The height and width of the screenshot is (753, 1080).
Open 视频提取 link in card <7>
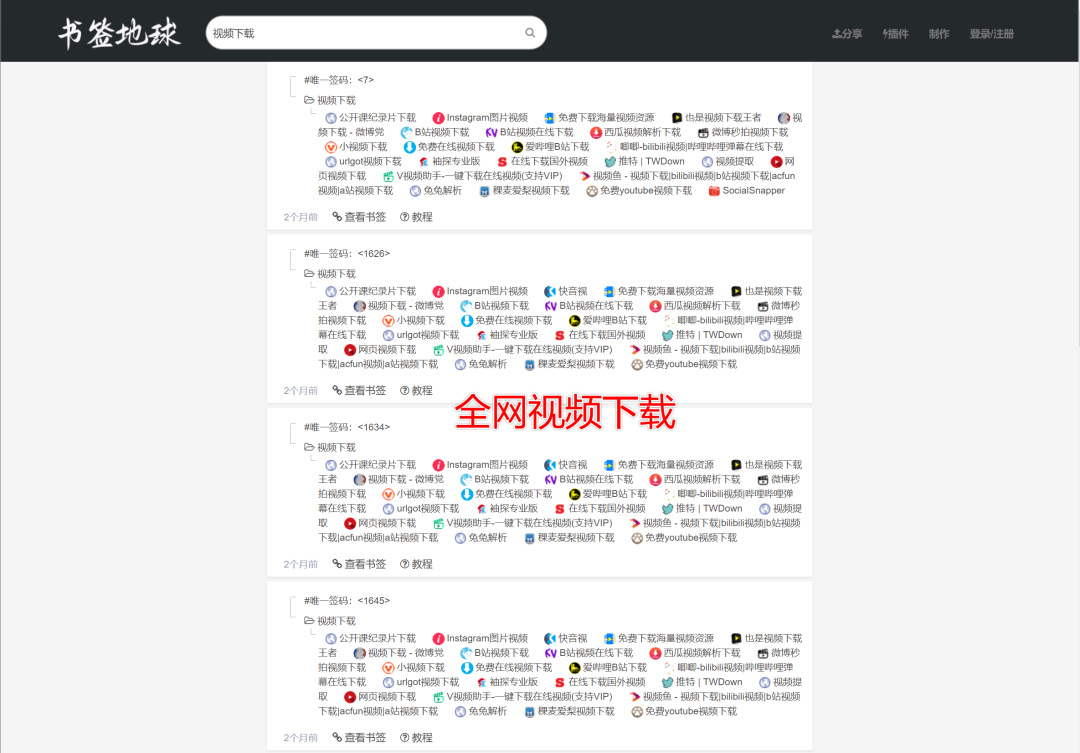click(x=734, y=161)
